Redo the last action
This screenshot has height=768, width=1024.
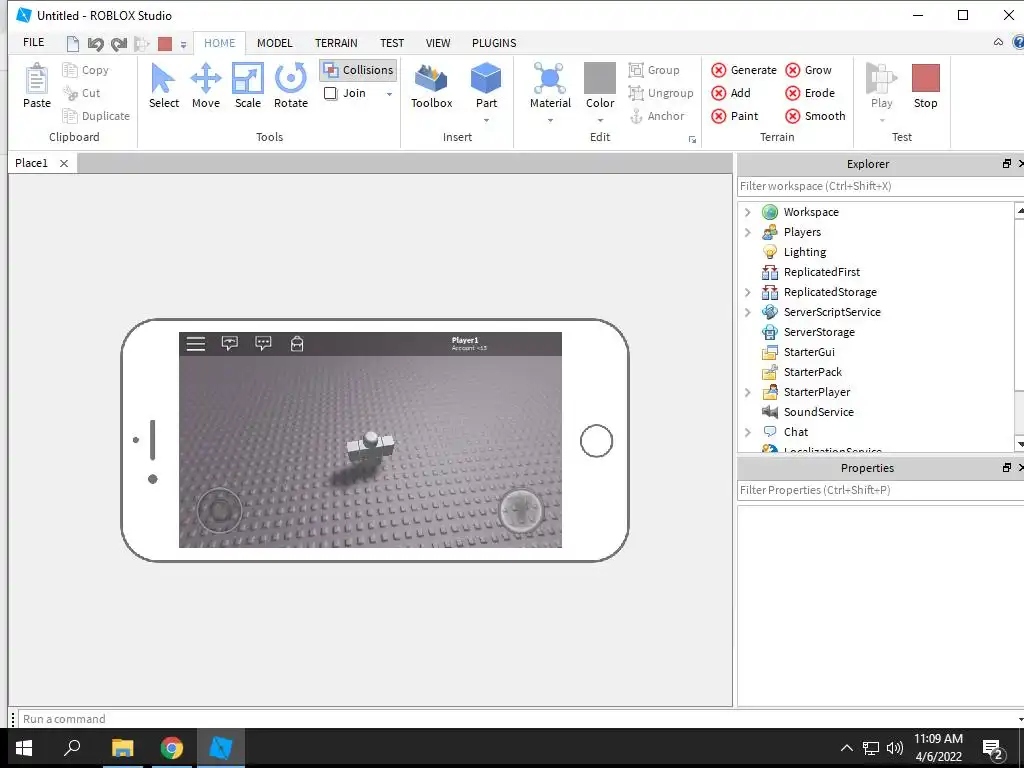click(119, 44)
